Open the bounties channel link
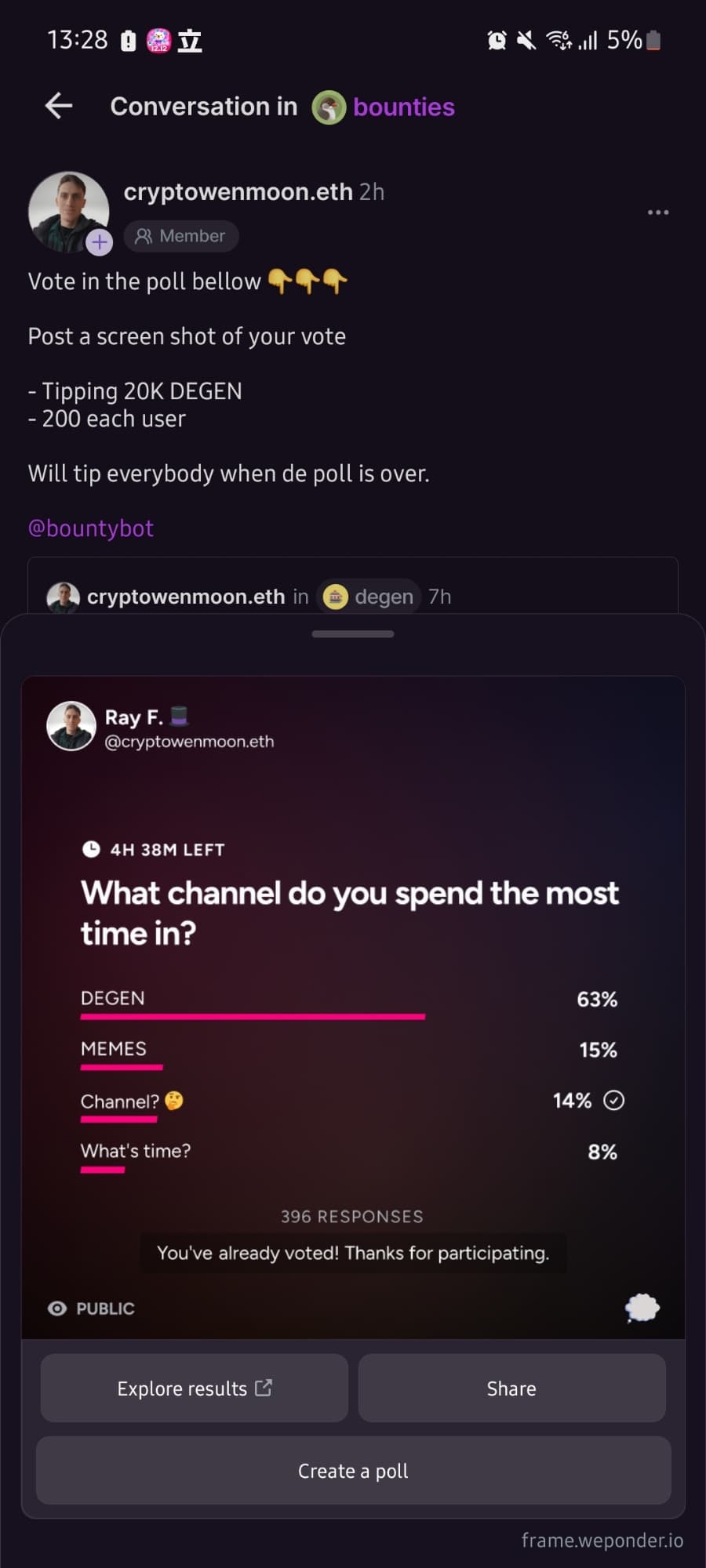706x1568 pixels. [x=403, y=107]
